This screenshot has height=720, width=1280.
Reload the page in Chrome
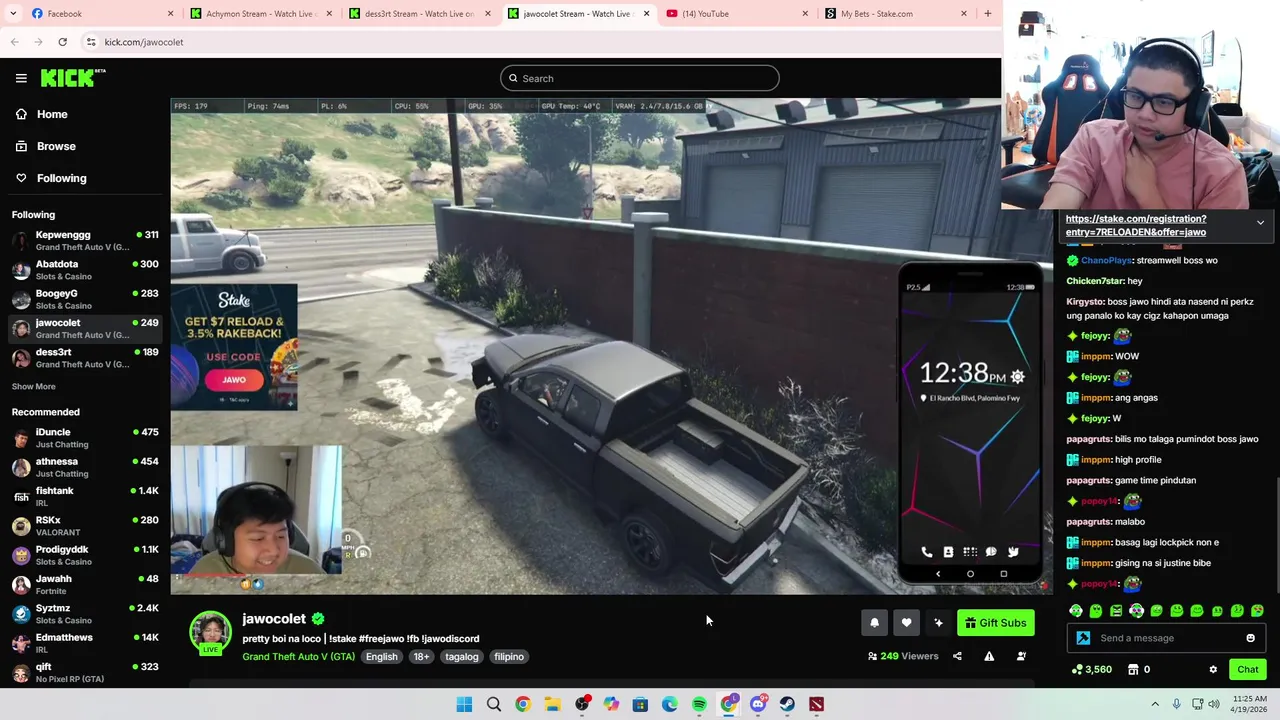tap(62, 42)
